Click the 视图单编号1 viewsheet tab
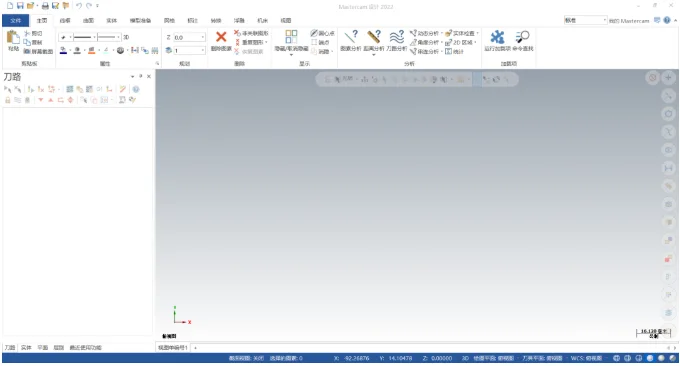 click(173, 347)
